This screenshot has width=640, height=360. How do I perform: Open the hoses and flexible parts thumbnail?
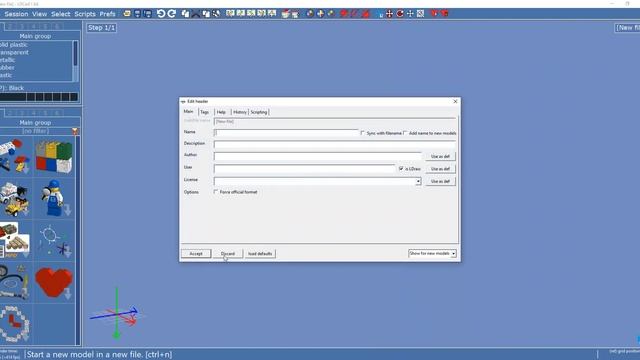tap(15, 282)
